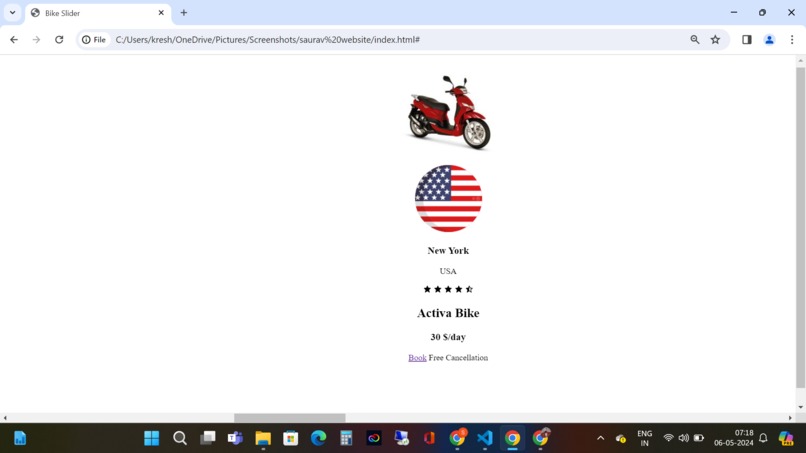Click the battery status icon
806x453 pixels.
pyautogui.click(x=699, y=438)
